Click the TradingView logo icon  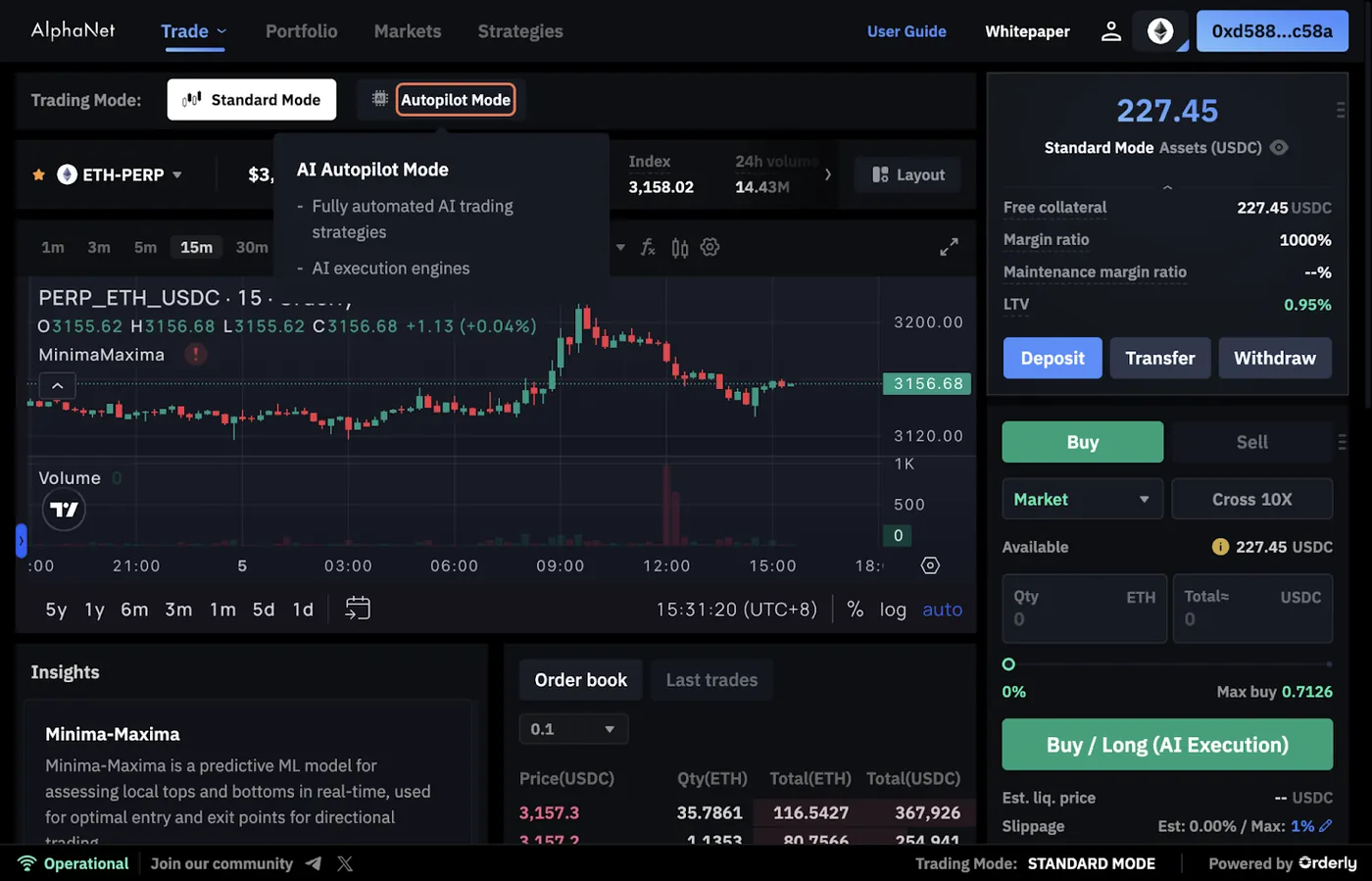coord(64,510)
